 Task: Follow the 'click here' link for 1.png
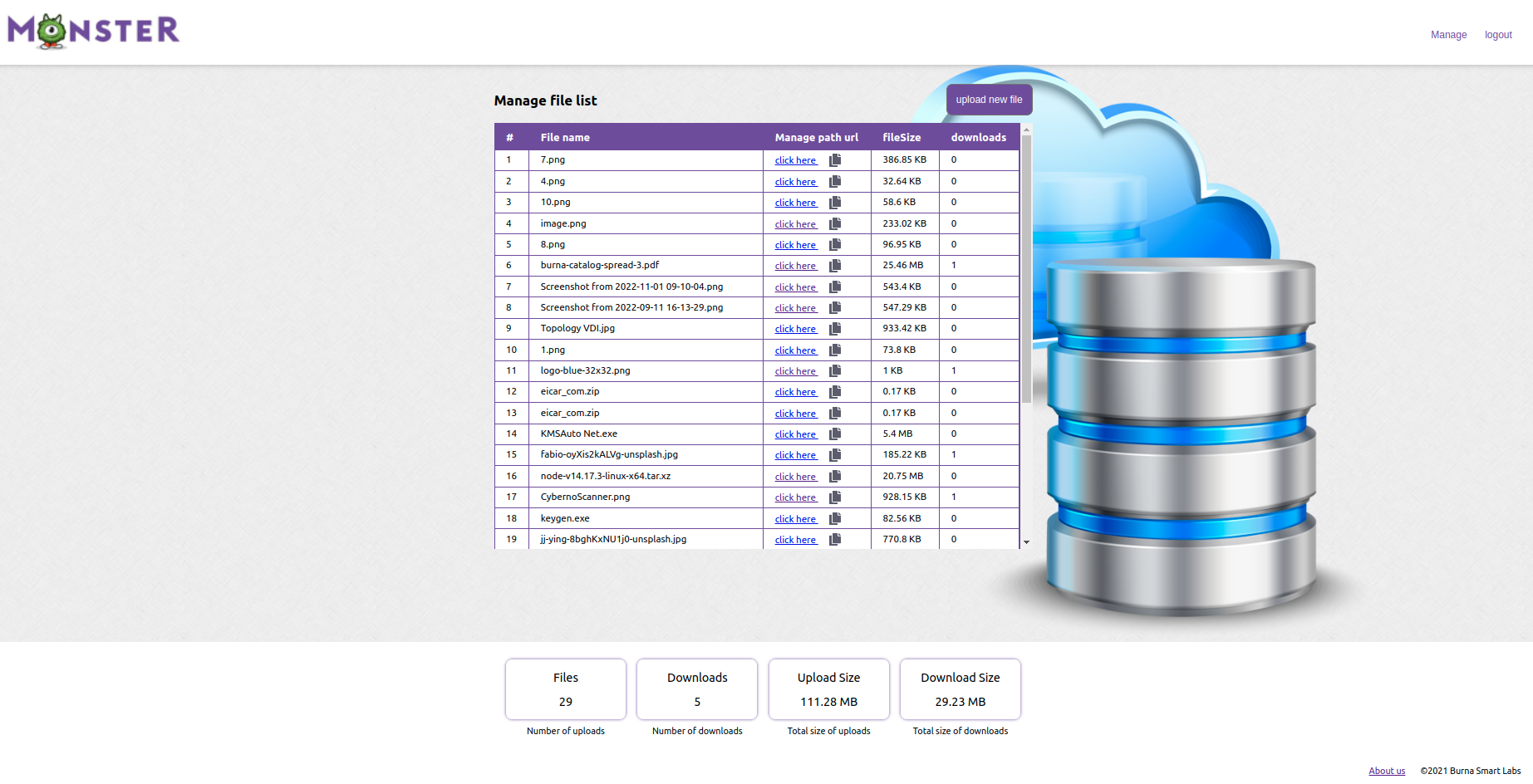[796, 350]
